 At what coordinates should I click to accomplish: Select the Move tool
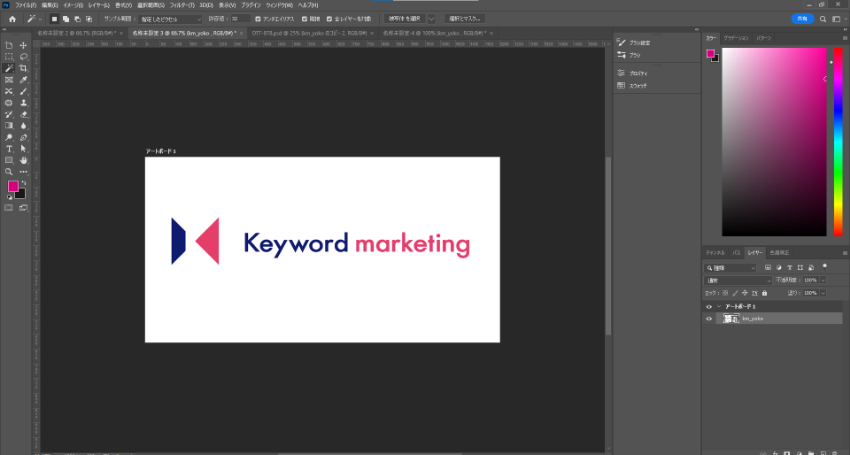click(23, 46)
